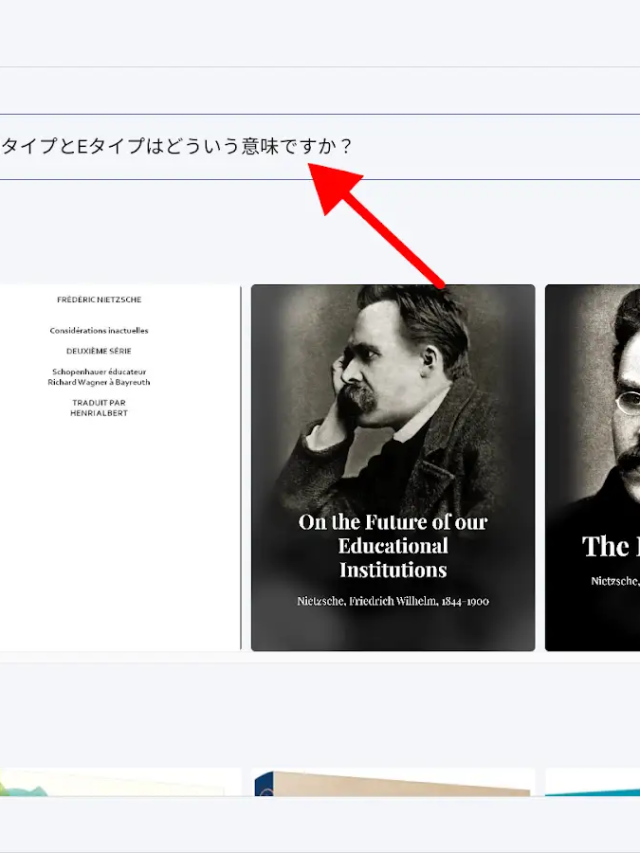Open the bottom-row beige book thumbnail
This screenshot has width=640, height=853.
coord(393,784)
